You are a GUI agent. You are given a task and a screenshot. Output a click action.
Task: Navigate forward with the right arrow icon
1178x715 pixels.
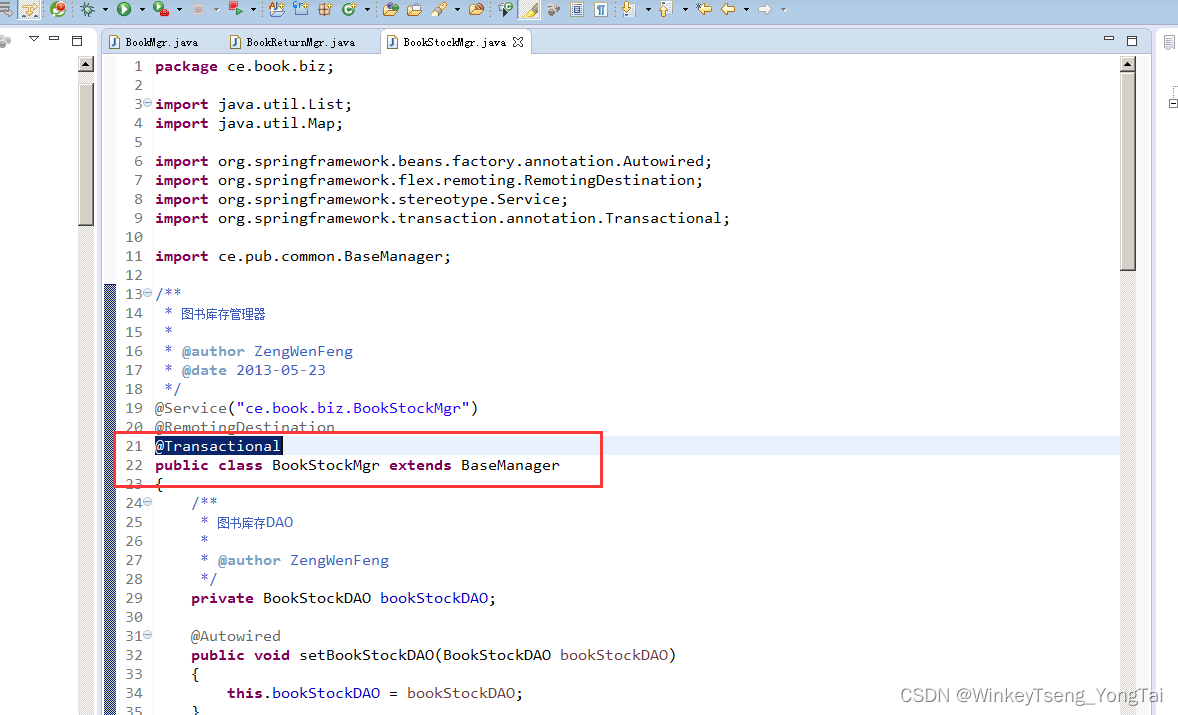(x=766, y=10)
